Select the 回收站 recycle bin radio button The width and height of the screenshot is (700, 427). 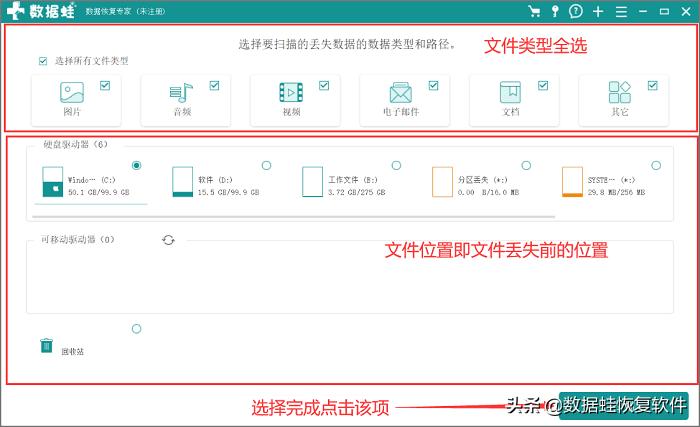click(x=137, y=329)
